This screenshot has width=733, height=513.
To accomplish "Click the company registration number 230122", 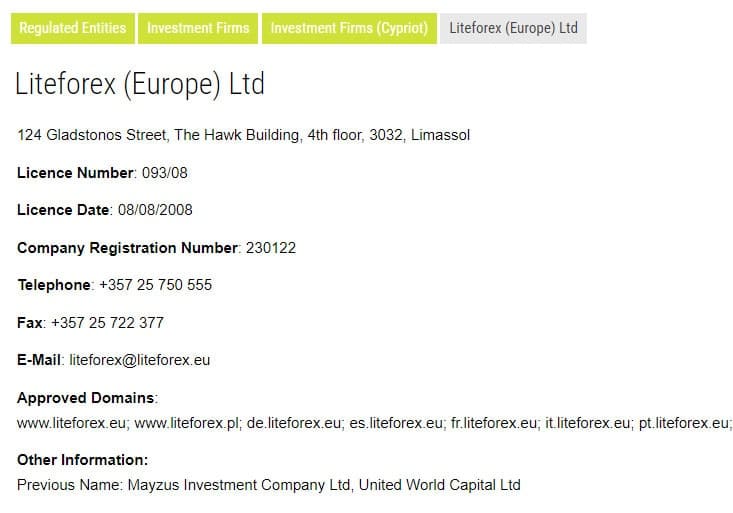I will coord(271,247).
